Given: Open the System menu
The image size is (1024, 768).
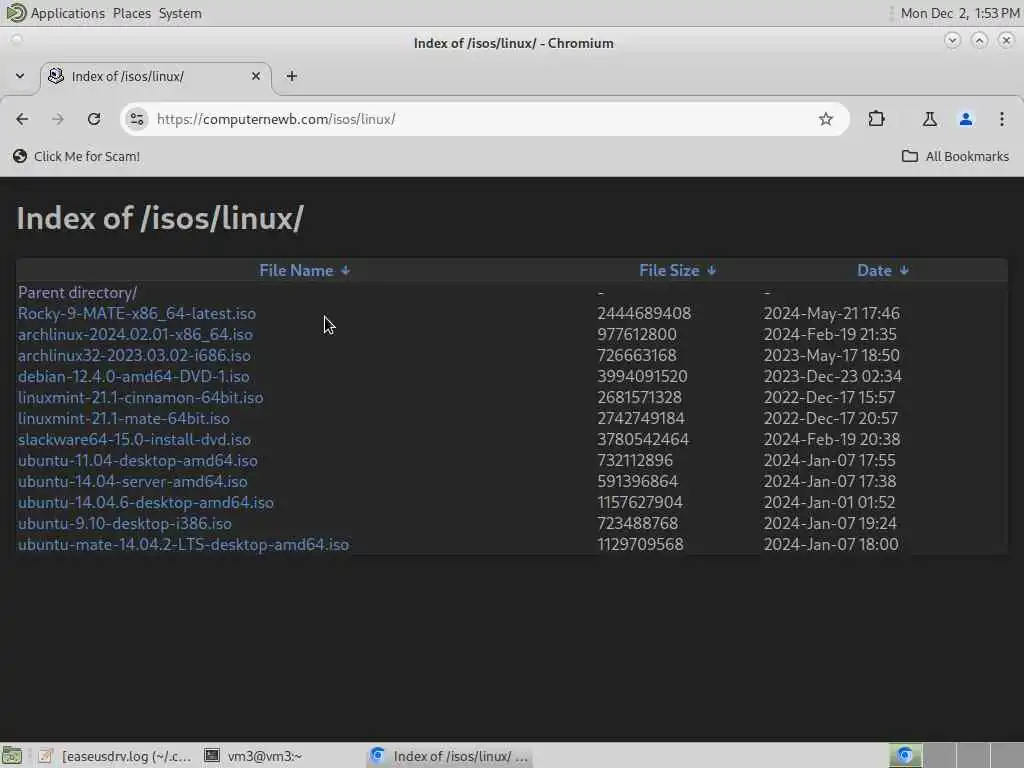Looking at the screenshot, I should 180,13.
